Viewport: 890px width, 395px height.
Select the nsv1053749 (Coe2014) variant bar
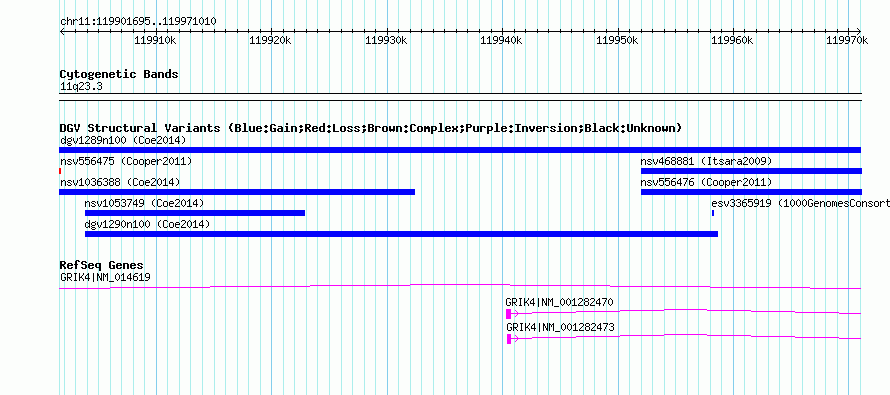[195, 213]
